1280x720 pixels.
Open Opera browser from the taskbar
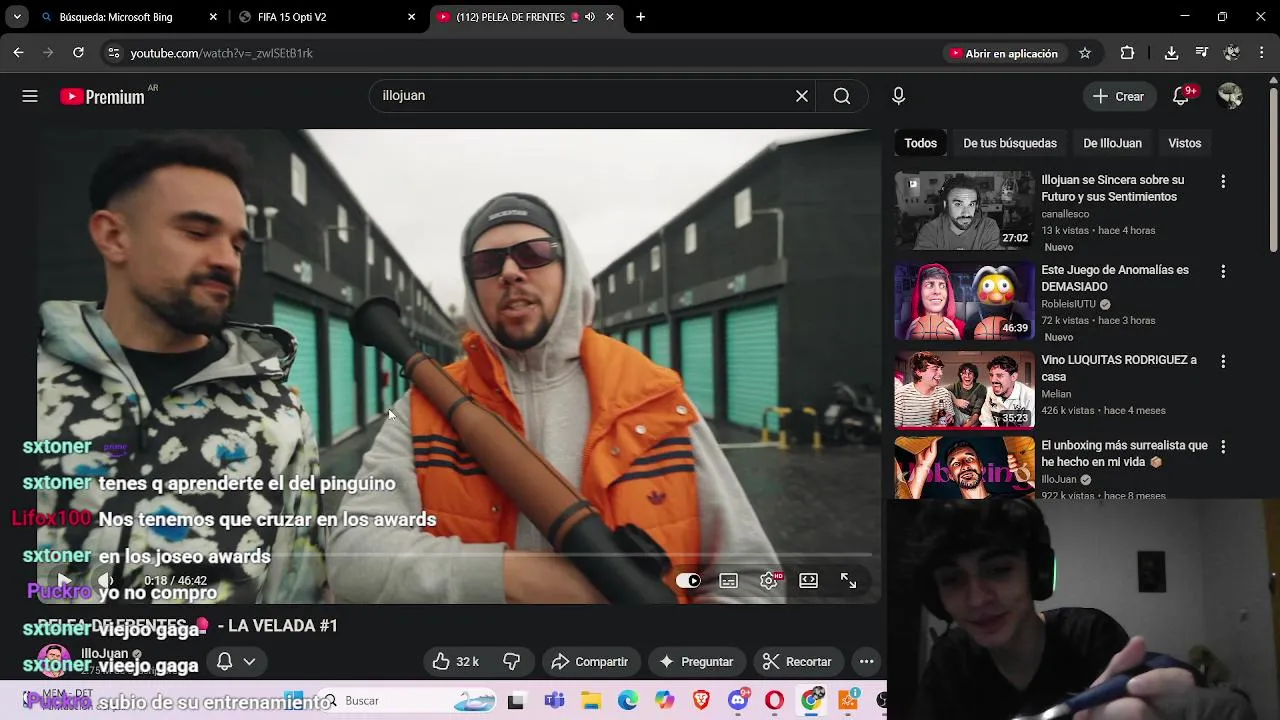coord(774,701)
